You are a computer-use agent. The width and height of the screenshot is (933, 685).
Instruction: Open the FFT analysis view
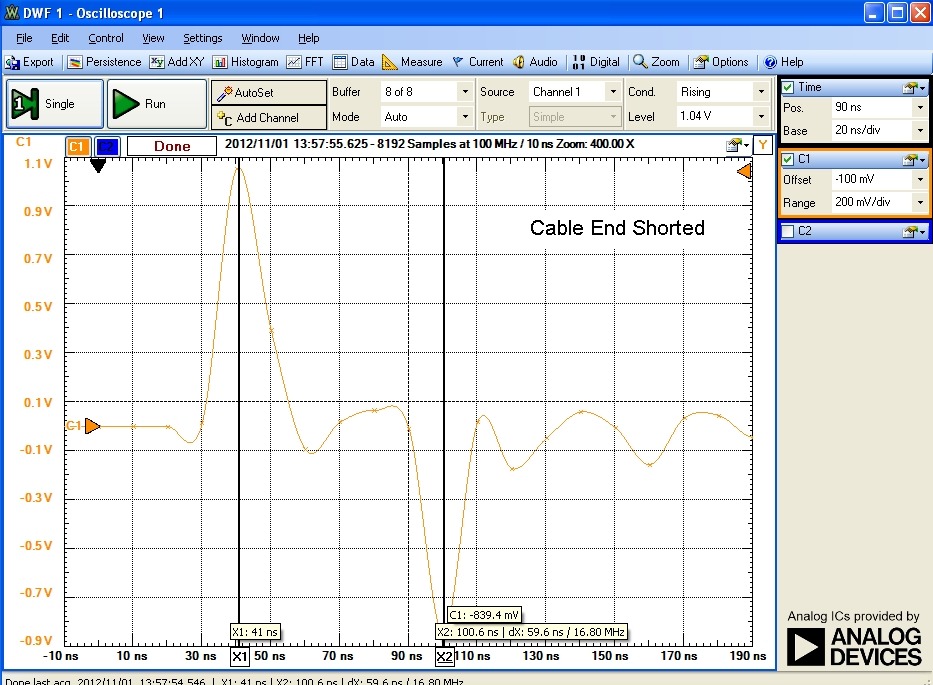point(305,62)
